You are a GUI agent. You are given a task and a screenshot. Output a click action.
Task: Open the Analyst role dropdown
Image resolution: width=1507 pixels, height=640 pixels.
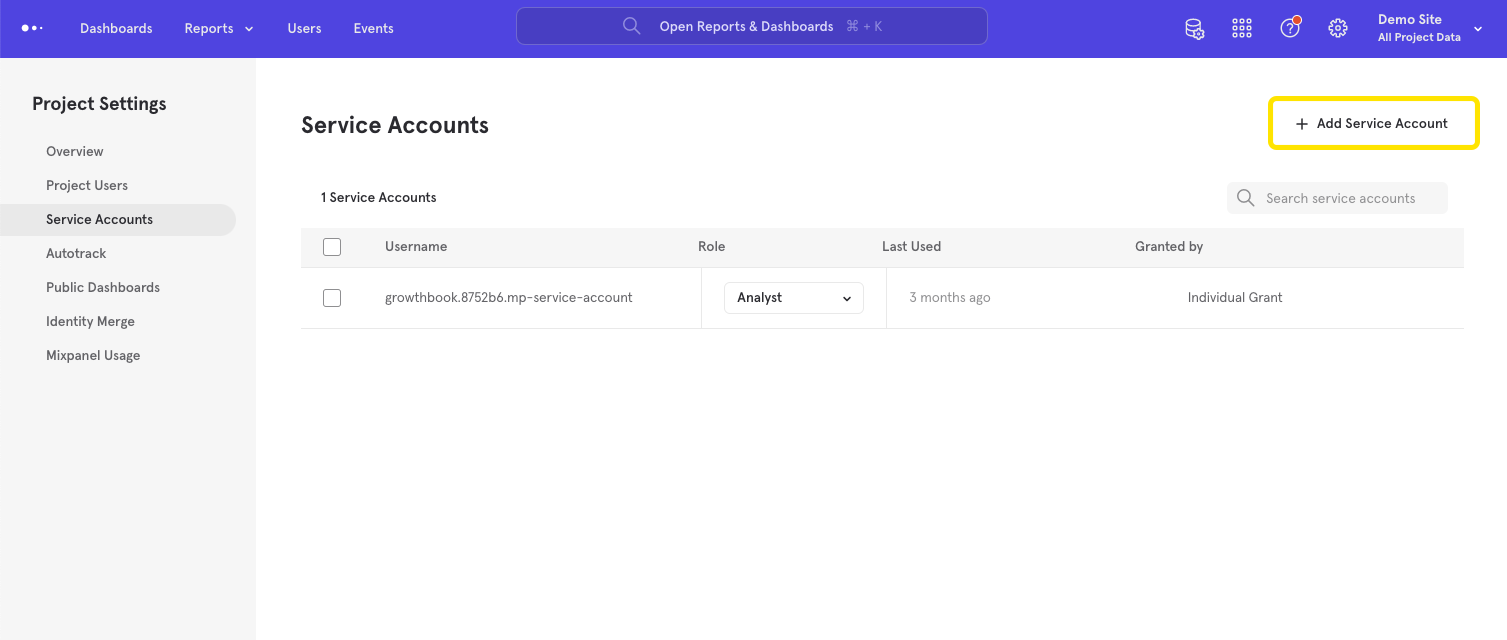tap(793, 298)
